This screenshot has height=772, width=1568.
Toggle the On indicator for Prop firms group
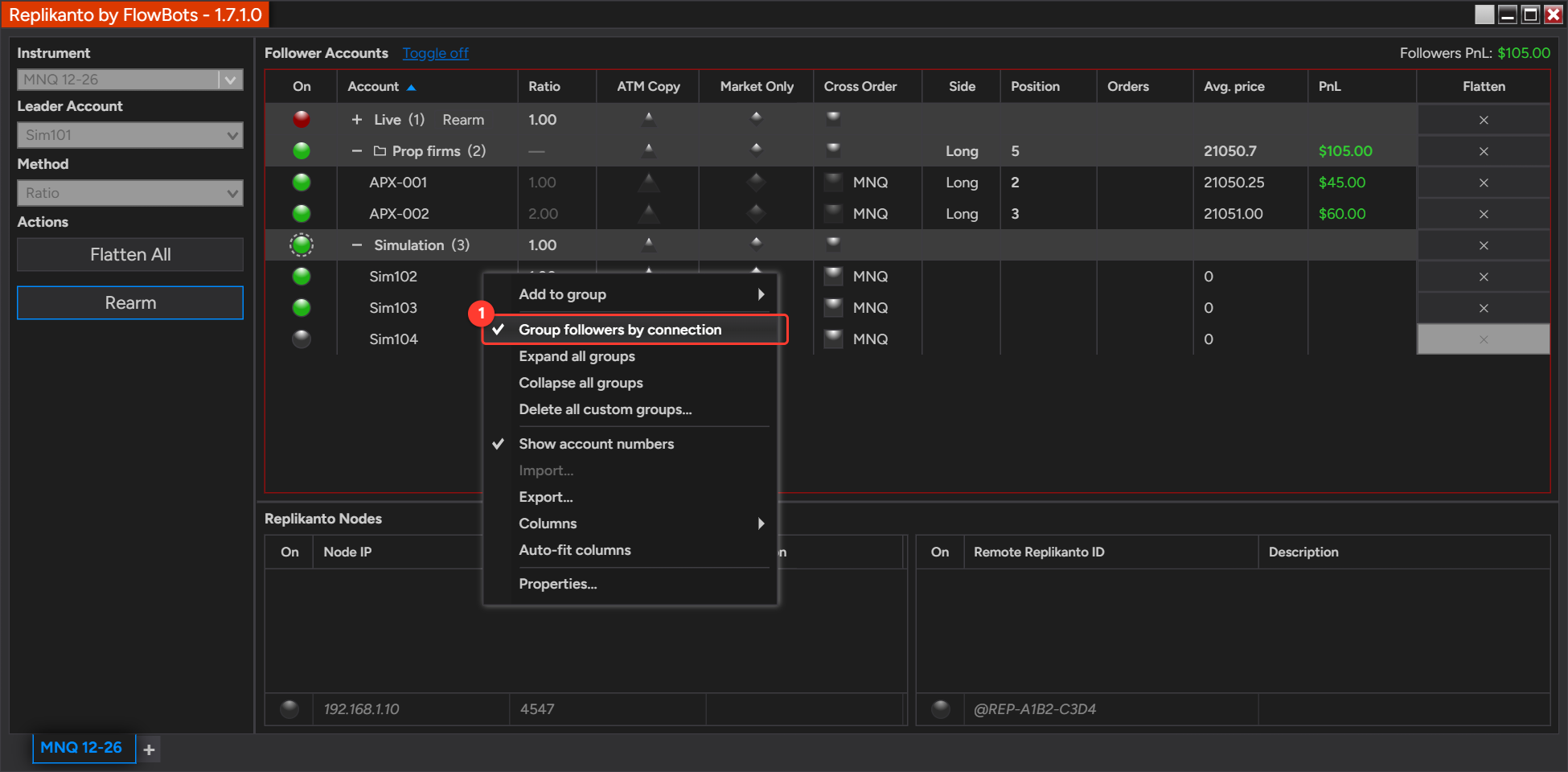[302, 150]
